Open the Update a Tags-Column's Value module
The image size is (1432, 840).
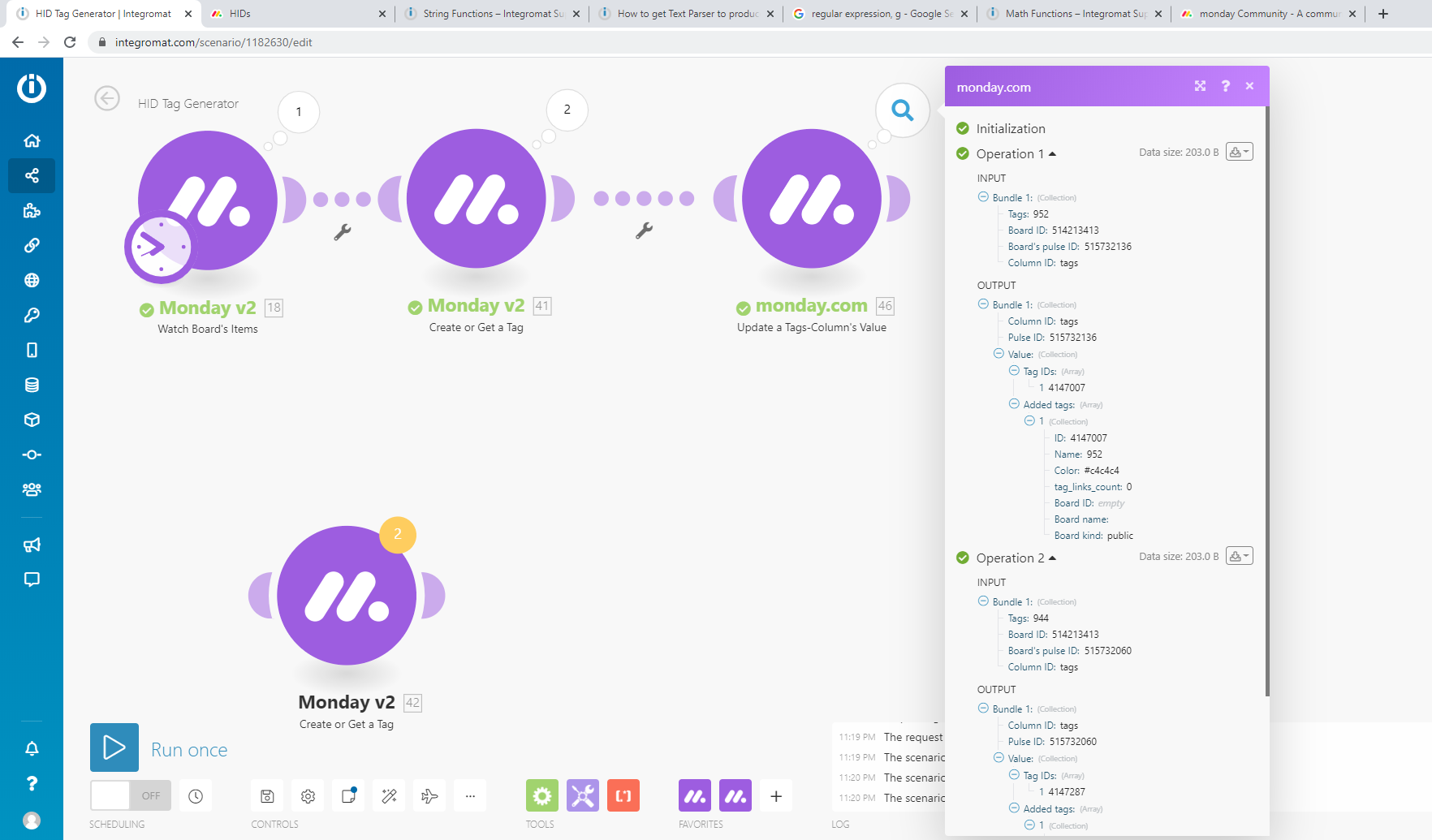812,199
